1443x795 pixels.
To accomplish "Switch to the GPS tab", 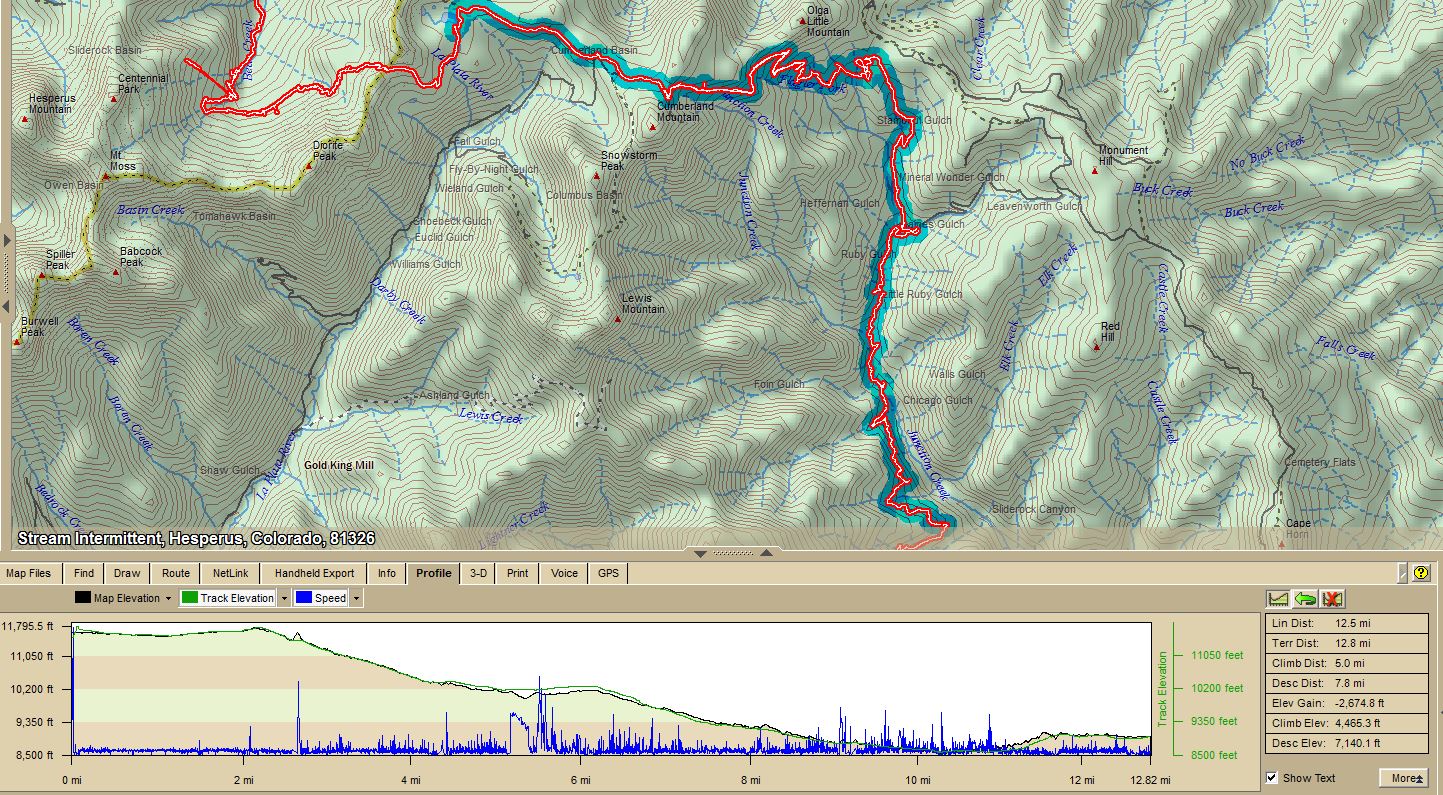I will click(x=608, y=573).
